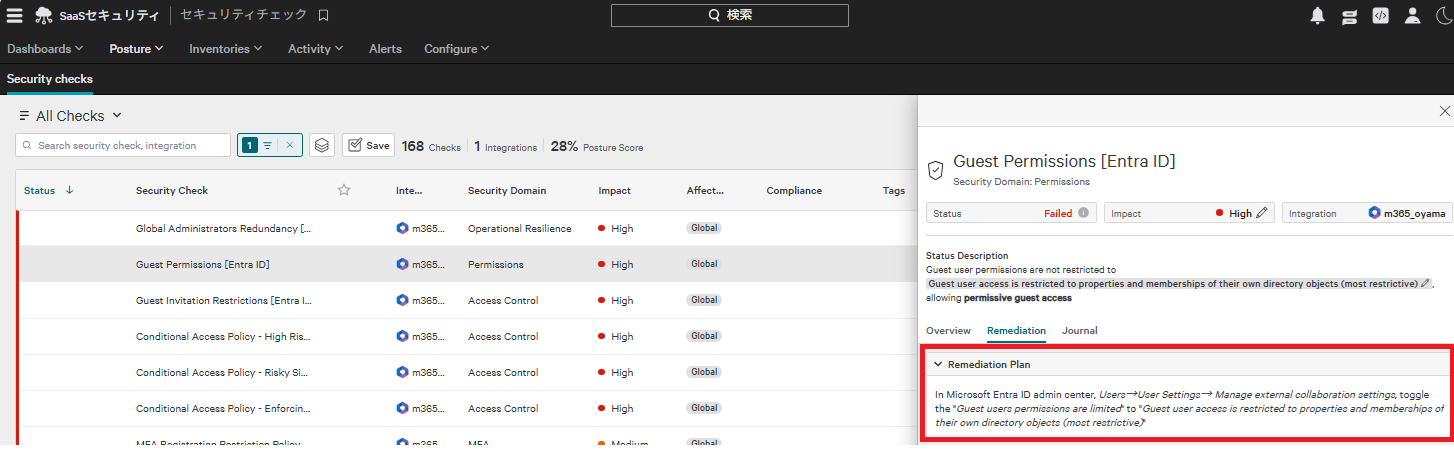The image size is (1454, 460).
Task: Open the Alerts navigation link
Action: click(385, 48)
